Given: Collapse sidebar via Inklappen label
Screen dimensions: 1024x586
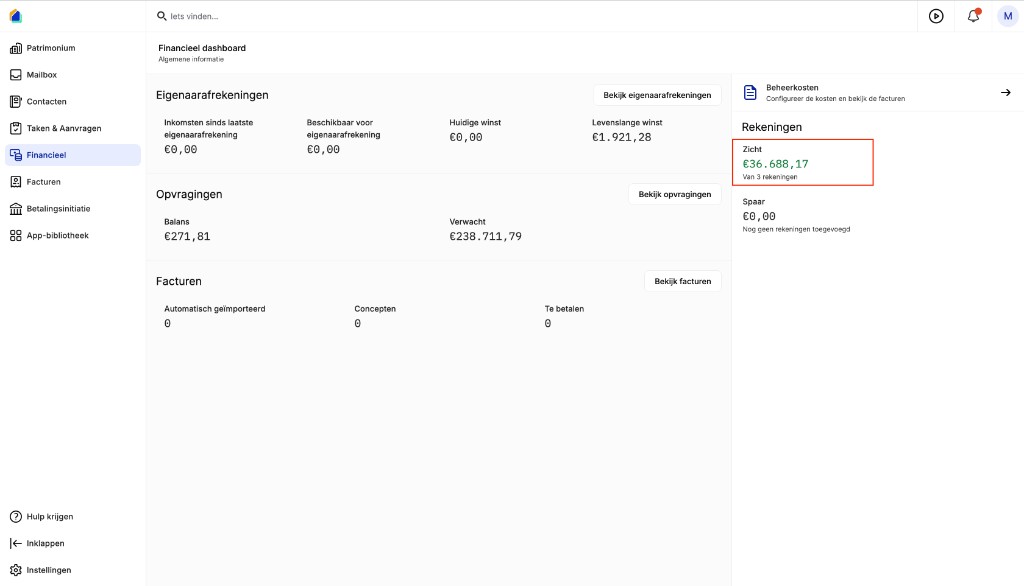Looking at the screenshot, I should click(45, 544).
